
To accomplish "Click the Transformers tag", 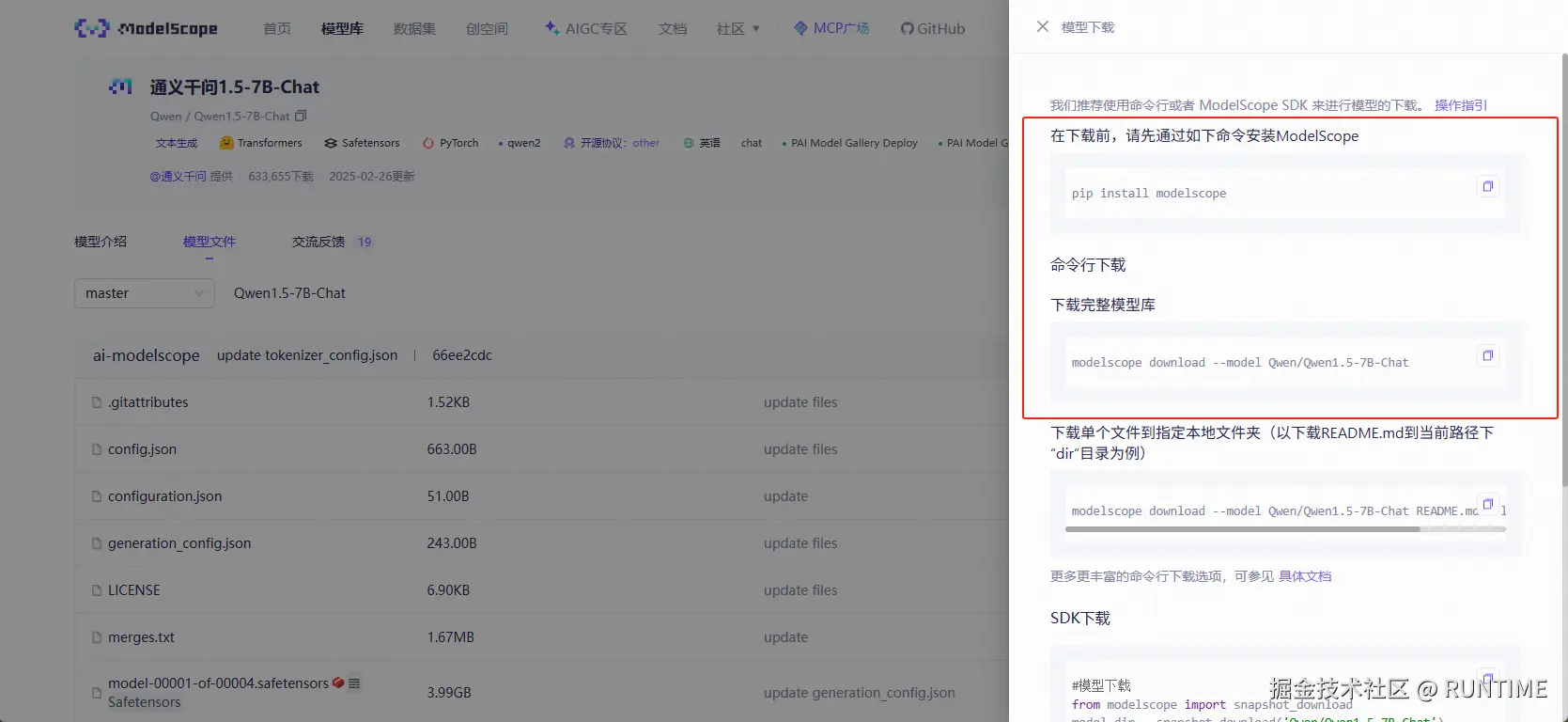I will click(260, 143).
